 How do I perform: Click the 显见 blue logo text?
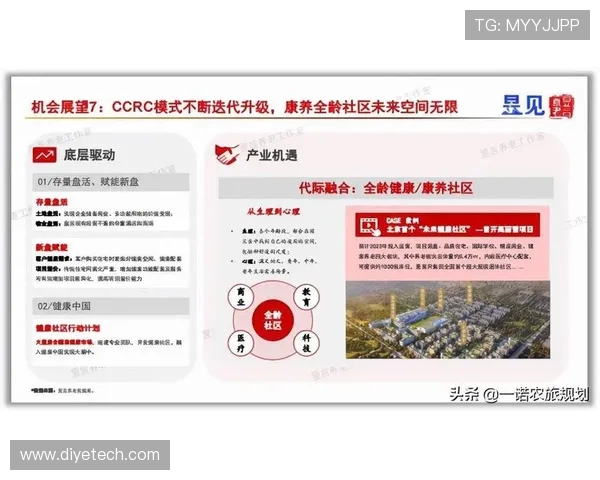(525, 104)
